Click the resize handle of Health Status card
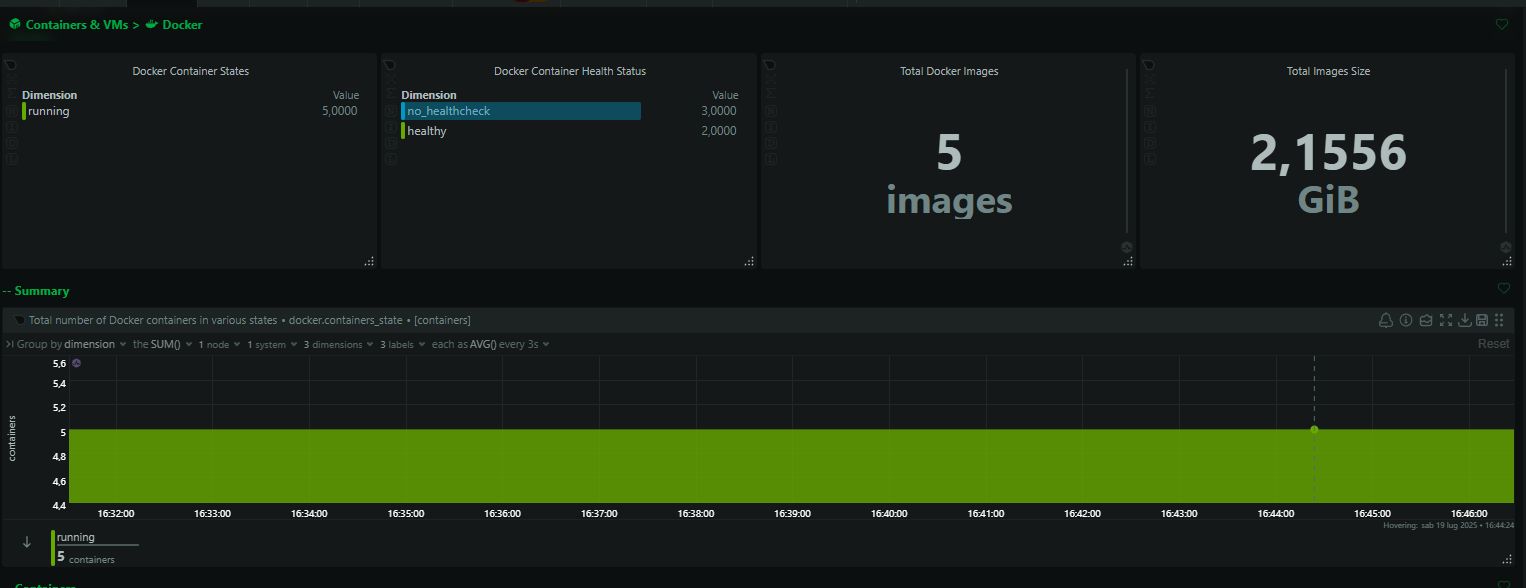The width and height of the screenshot is (1526, 588). 749,261
